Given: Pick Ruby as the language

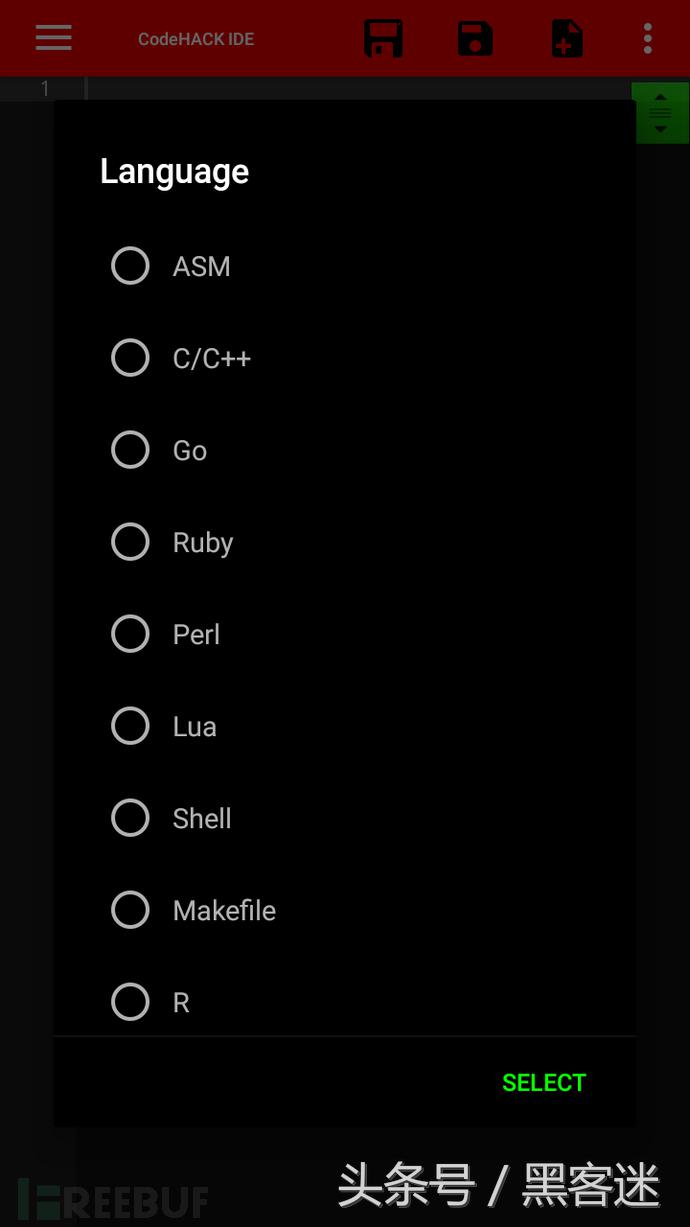Looking at the screenshot, I should tap(130, 542).
